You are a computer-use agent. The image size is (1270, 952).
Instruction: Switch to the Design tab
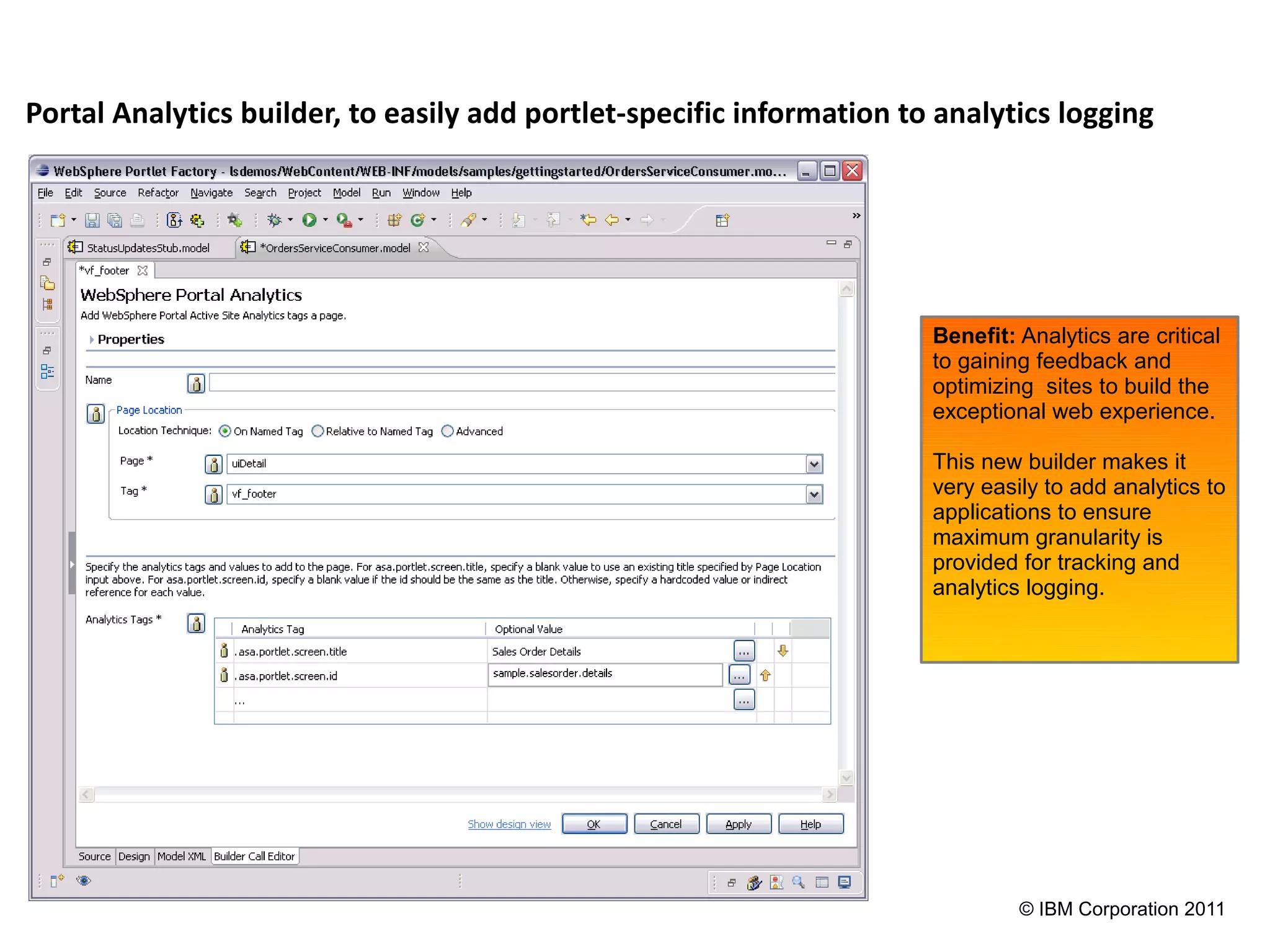134,856
